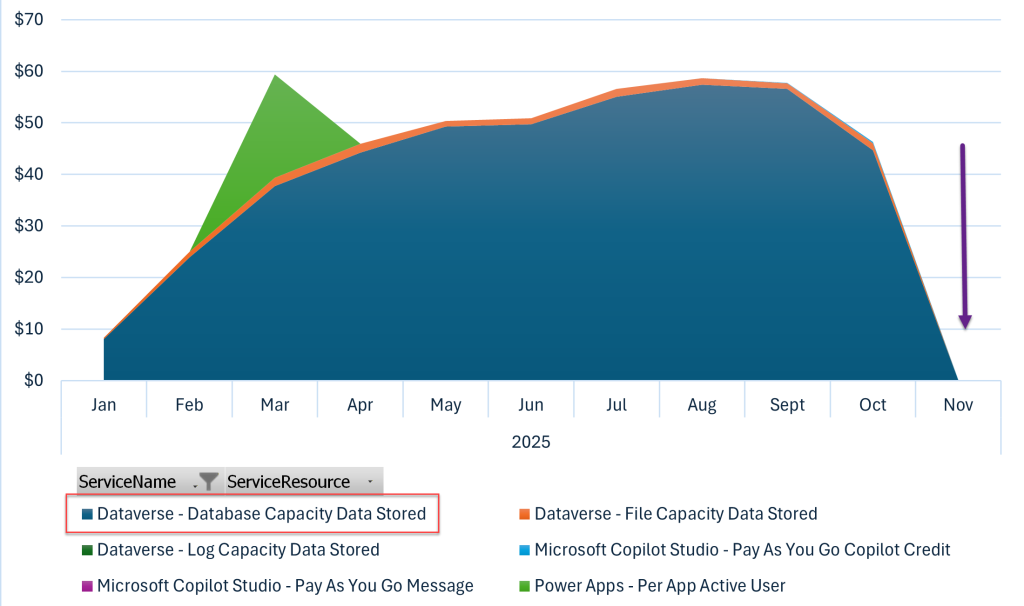Click the Aug label on the month axis
The height and width of the screenshot is (606, 1024).
[x=702, y=405]
